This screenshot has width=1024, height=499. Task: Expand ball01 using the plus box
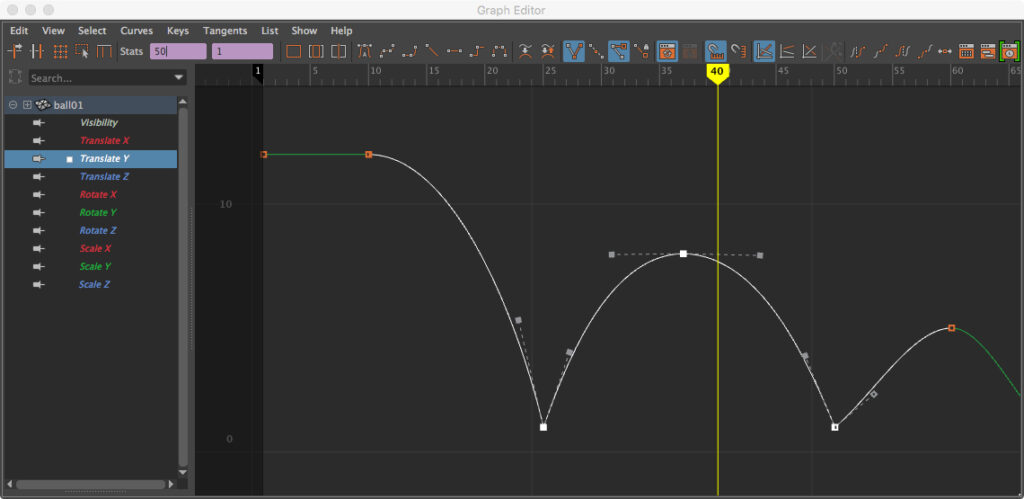[28, 105]
